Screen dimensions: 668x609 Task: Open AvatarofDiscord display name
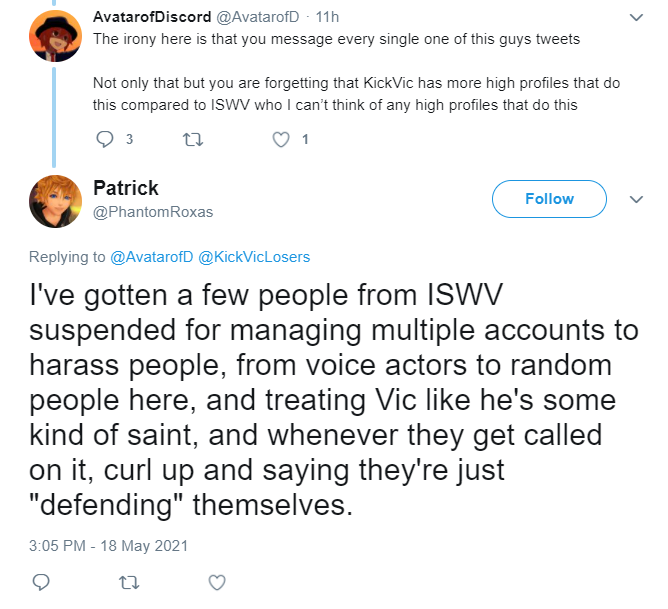[152, 17]
